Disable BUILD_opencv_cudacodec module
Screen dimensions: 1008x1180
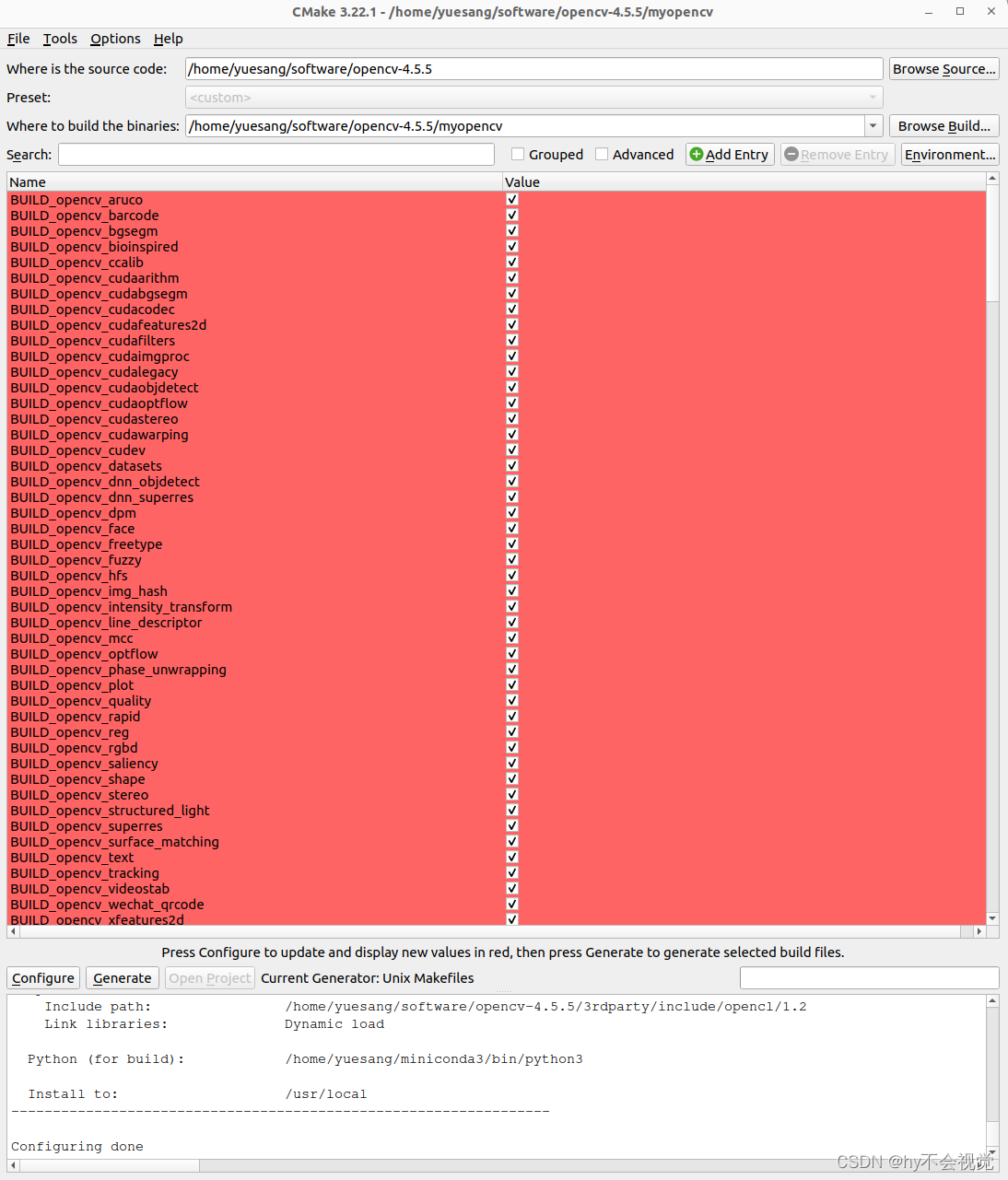[x=511, y=308]
